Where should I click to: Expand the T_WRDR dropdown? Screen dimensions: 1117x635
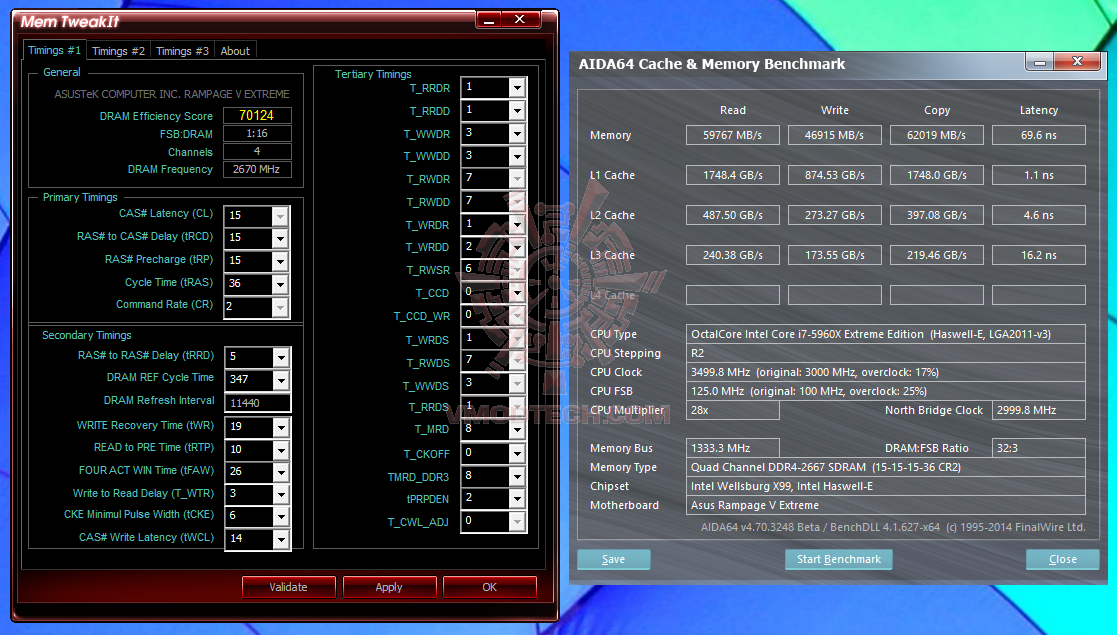[517, 224]
